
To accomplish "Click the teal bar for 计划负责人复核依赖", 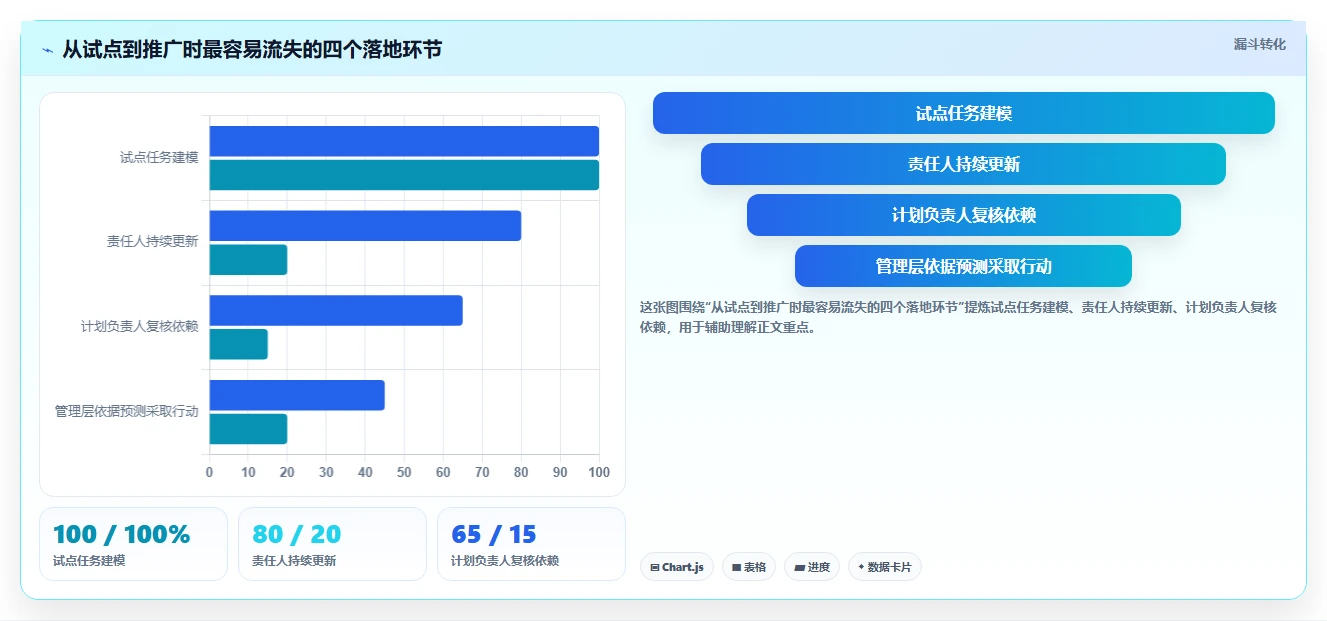I will point(239,344).
